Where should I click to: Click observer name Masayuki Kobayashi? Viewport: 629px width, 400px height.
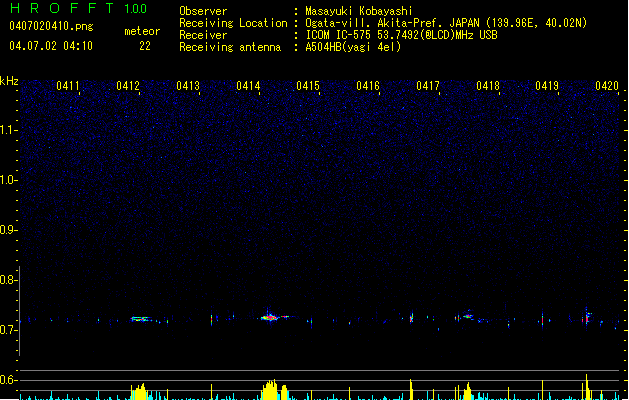pyautogui.click(x=359, y=11)
